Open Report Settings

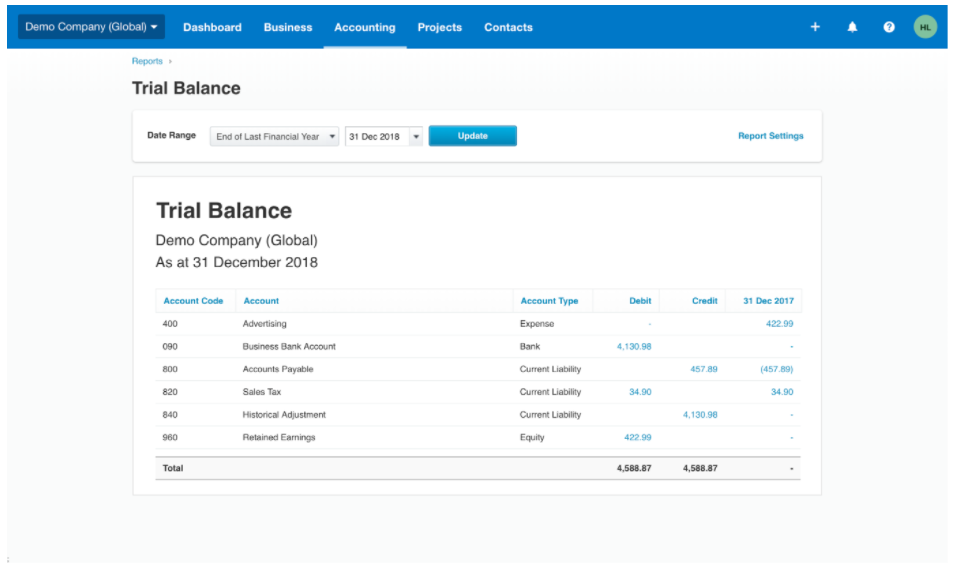click(770, 136)
